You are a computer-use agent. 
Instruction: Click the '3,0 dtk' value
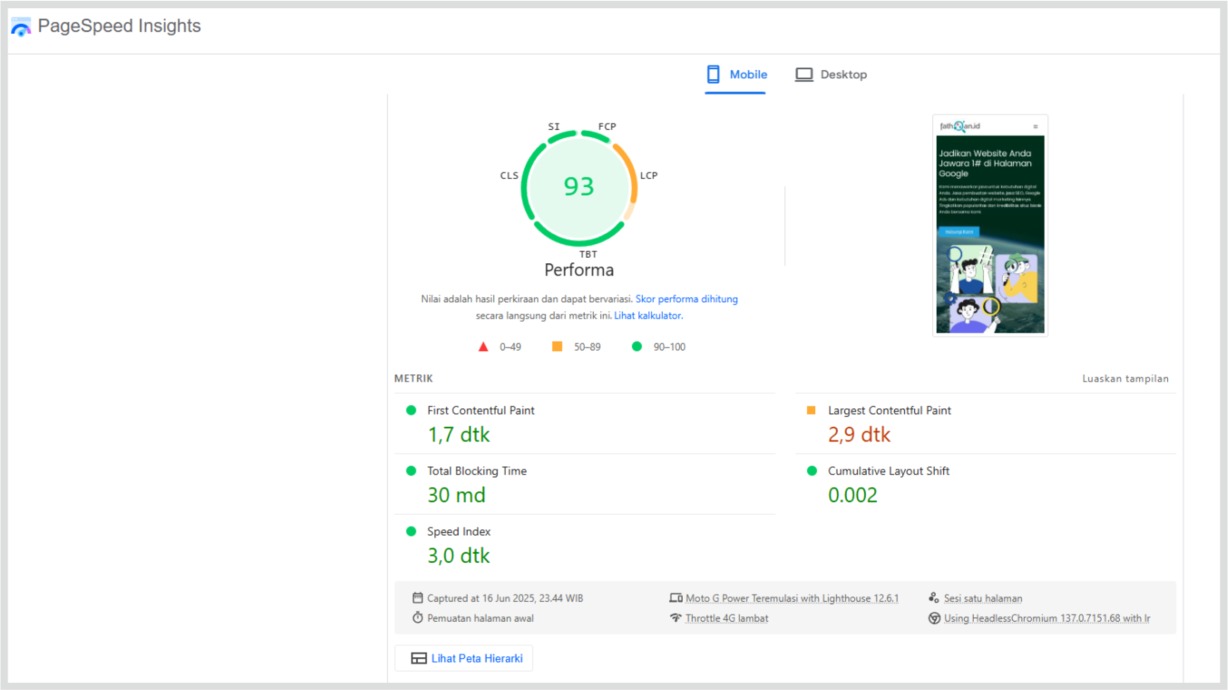coord(459,556)
